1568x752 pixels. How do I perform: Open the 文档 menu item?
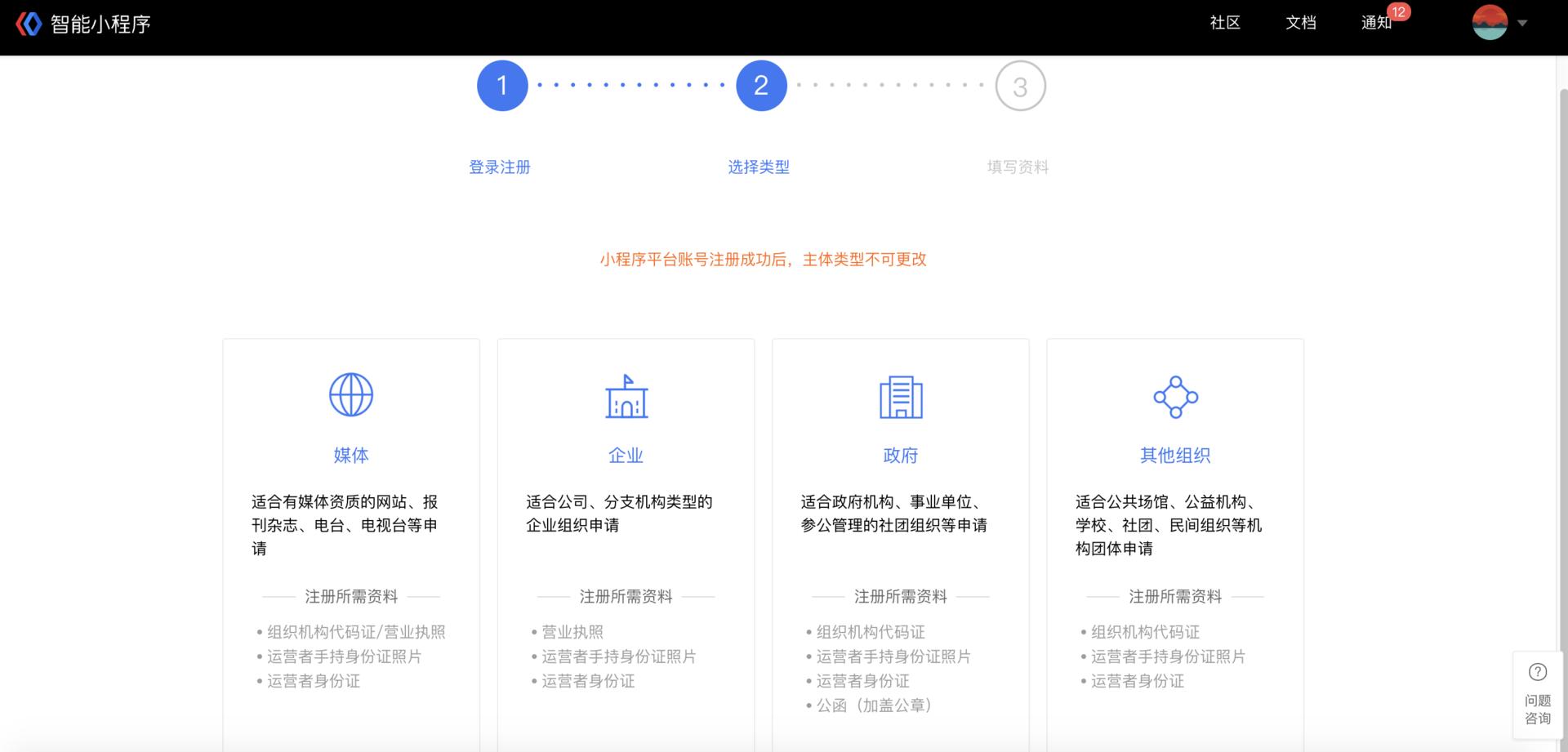[1300, 22]
